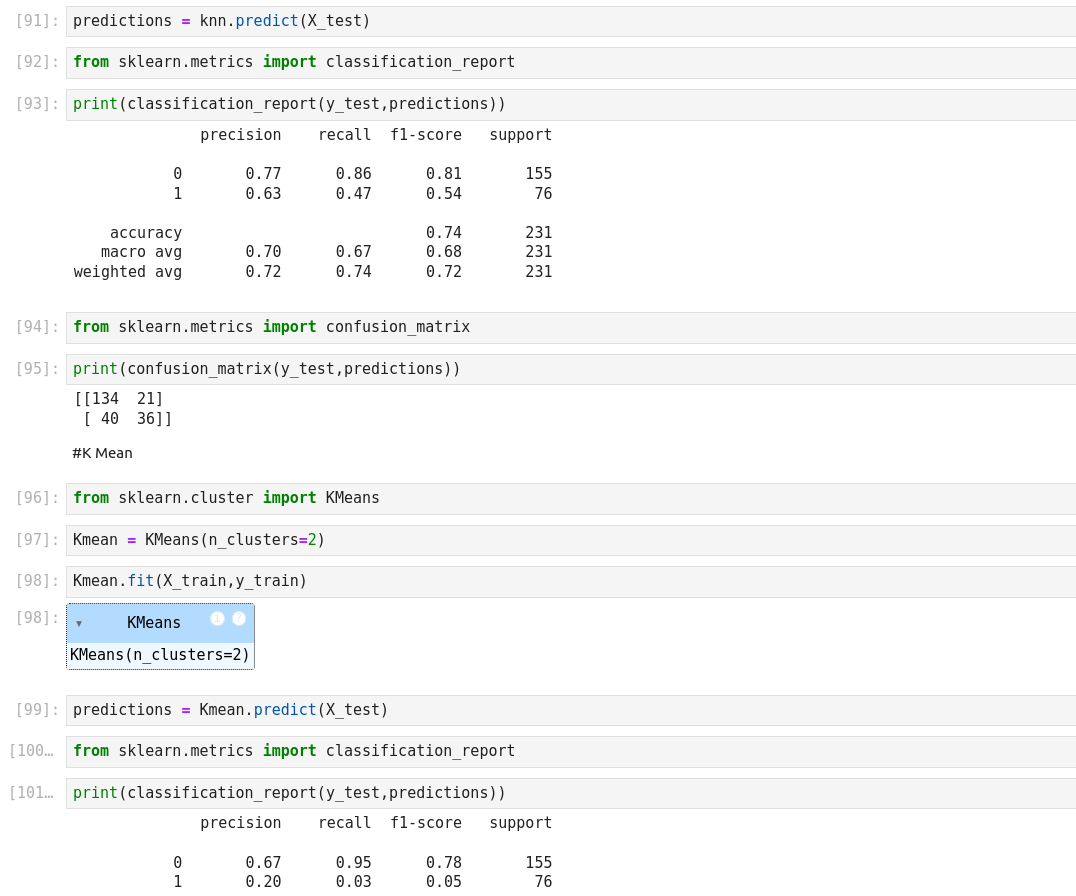Click the KMeans(n_clusters=2) parameter text

160,655
